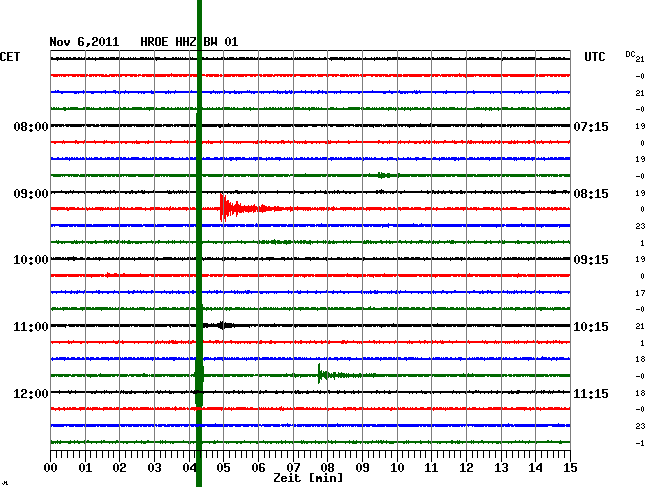Click the '00' minute axis tick label
This screenshot has height=494, width=650.
pos(51,468)
